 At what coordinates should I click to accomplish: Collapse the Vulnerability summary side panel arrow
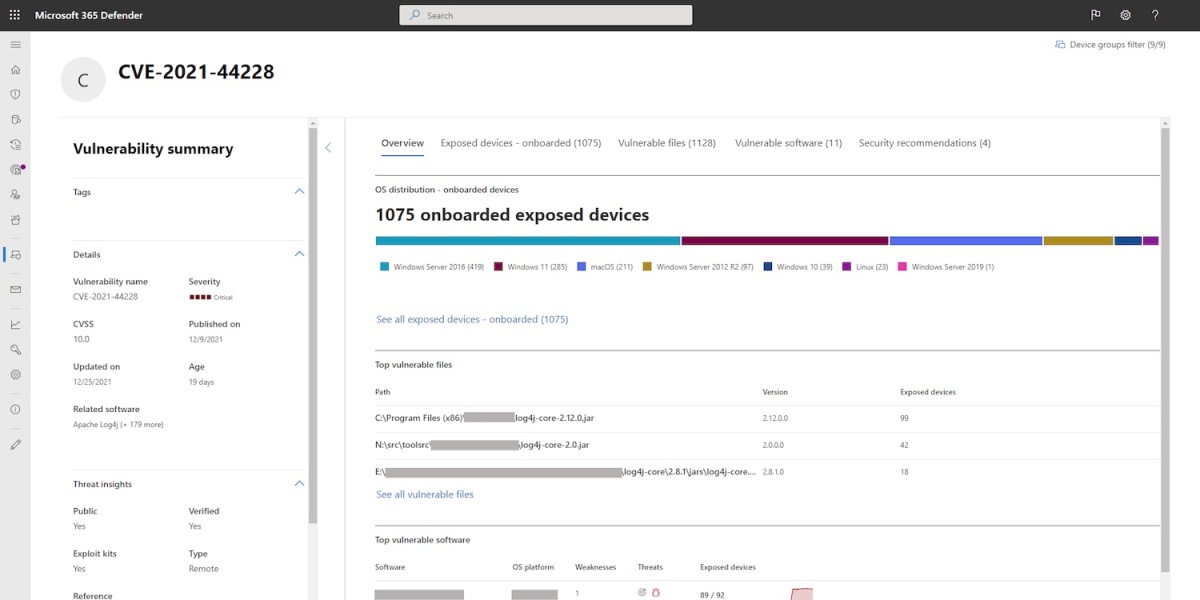pos(328,148)
